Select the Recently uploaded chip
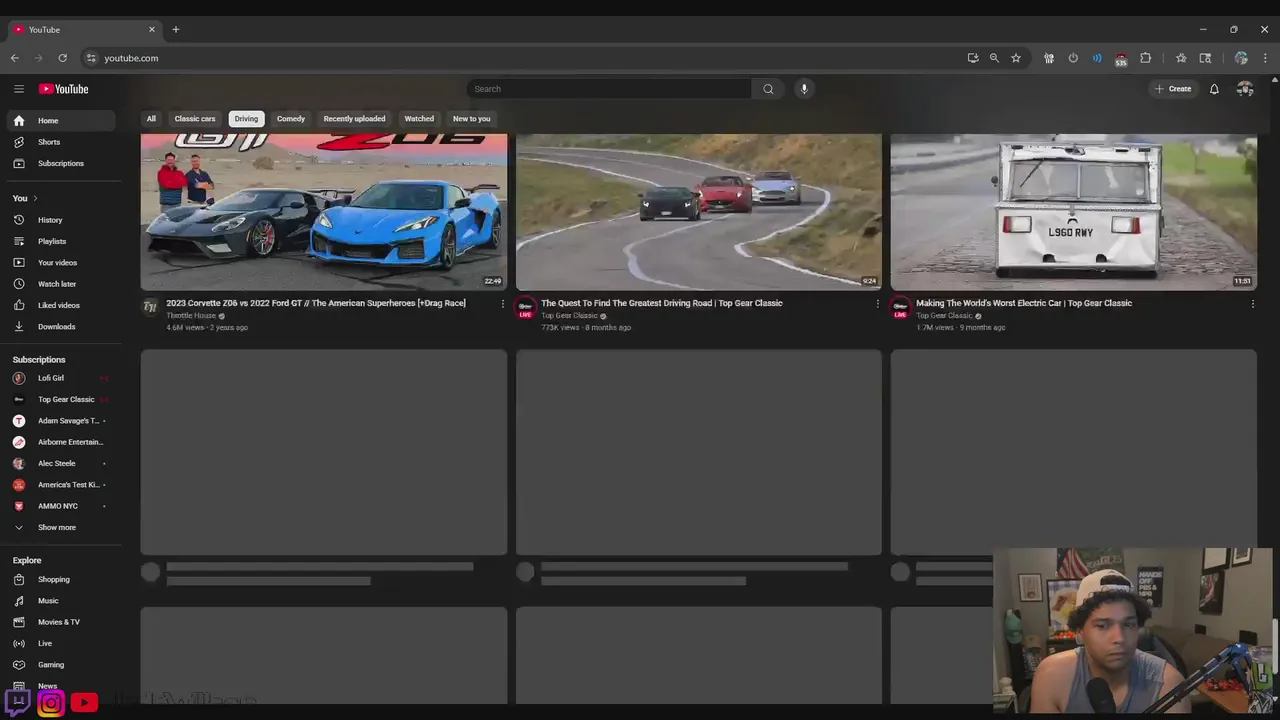 [354, 119]
